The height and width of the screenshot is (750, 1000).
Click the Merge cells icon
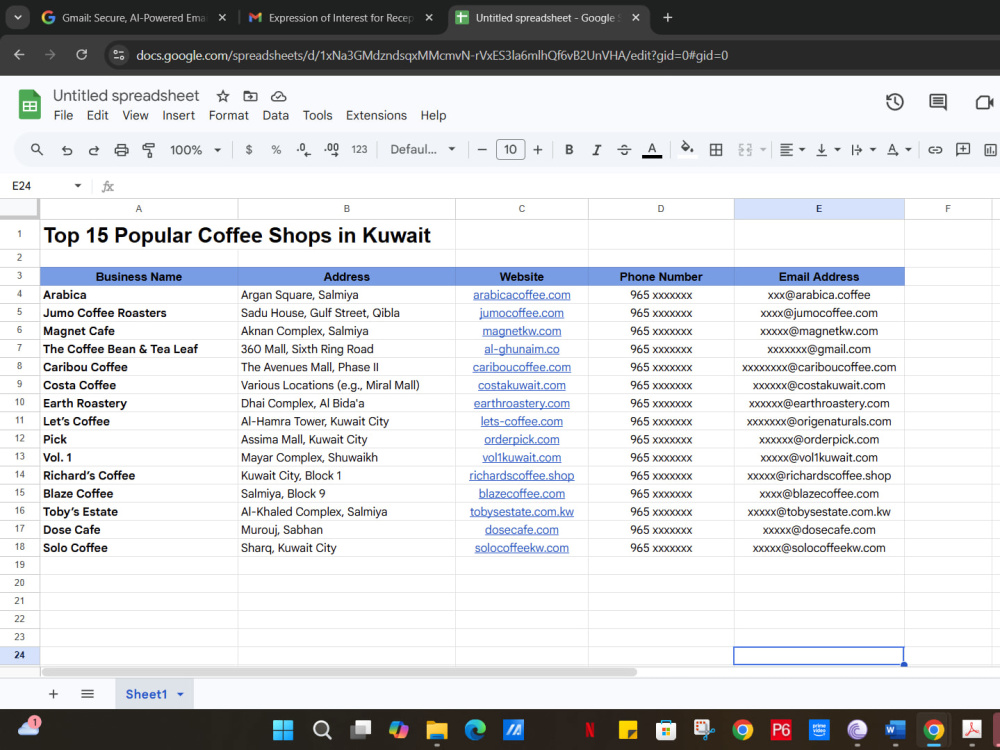pyautogui.click(x=745, y=149)
